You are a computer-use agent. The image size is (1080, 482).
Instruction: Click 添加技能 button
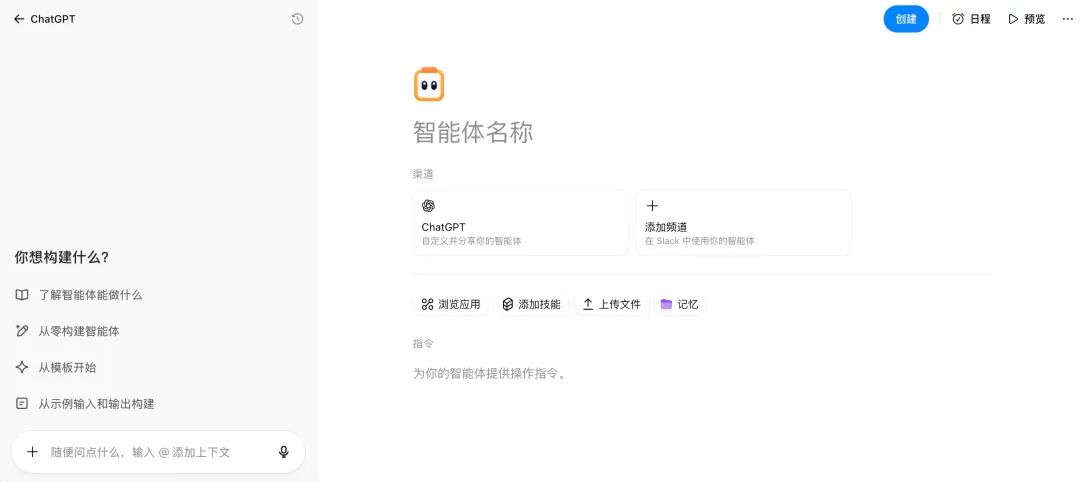coord(531,304)
